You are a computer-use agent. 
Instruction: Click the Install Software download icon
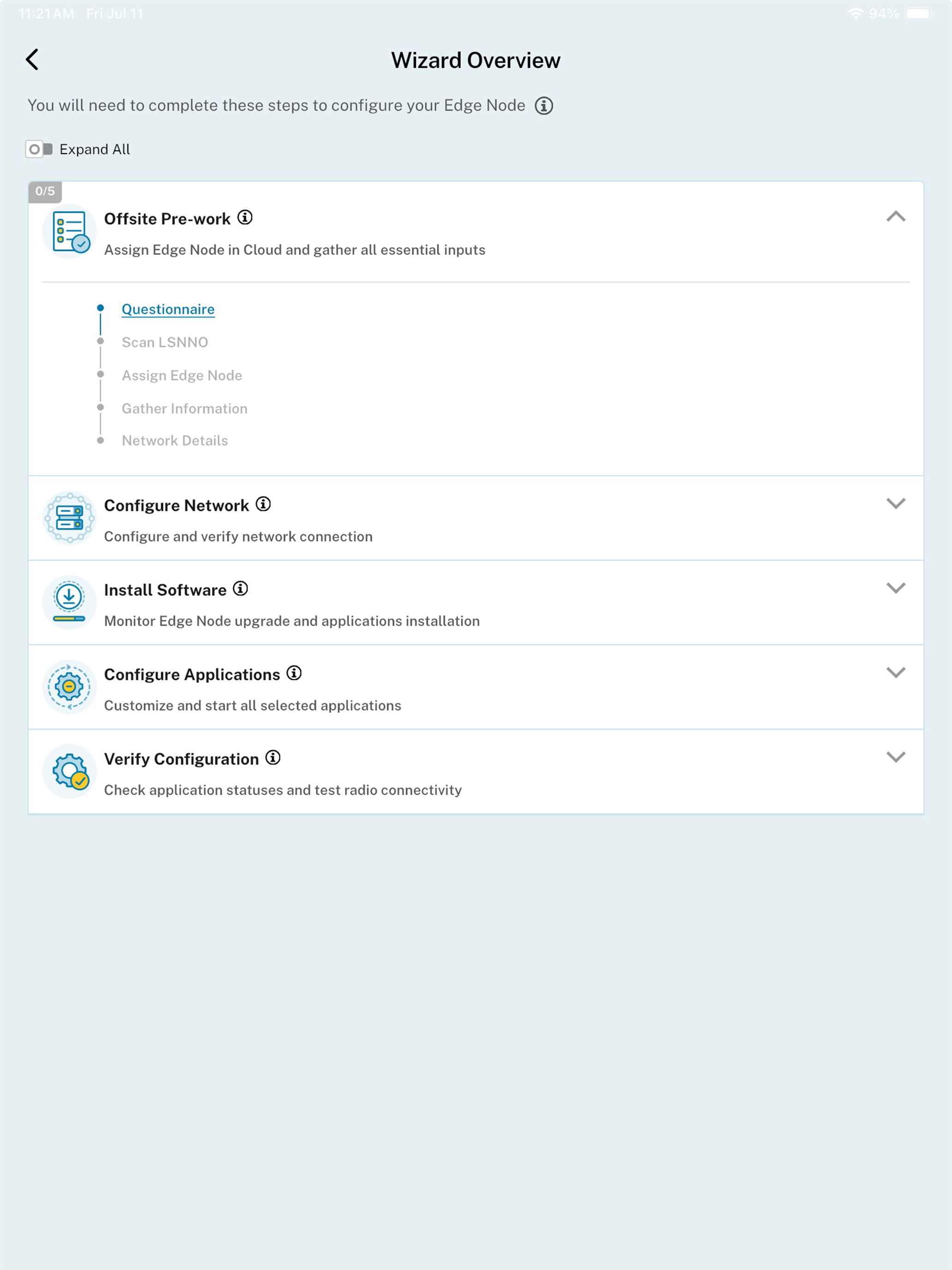(70, 602)
